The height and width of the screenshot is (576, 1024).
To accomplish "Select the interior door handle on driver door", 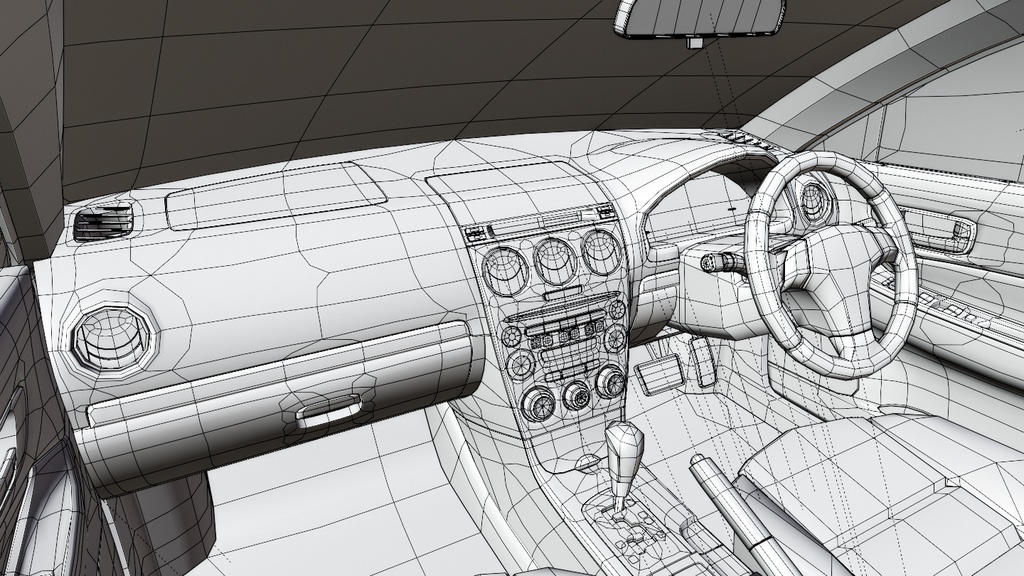I will pos(939,232).
